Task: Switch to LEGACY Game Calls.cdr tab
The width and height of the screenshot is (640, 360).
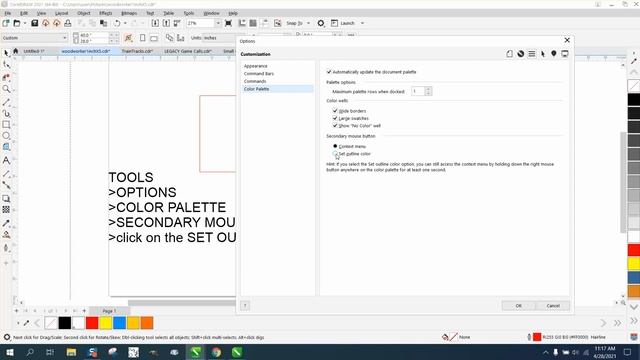Action: 188,51
